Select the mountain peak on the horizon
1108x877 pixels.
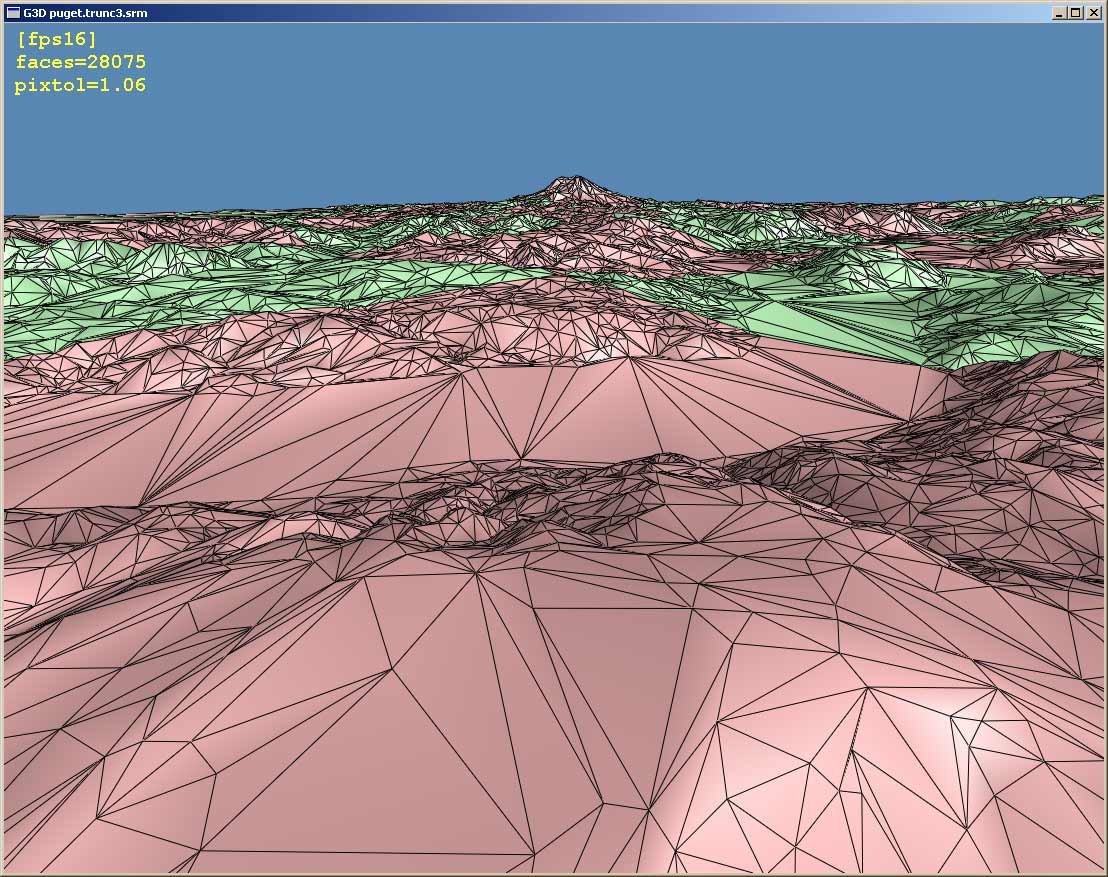[x=574, y=187]
